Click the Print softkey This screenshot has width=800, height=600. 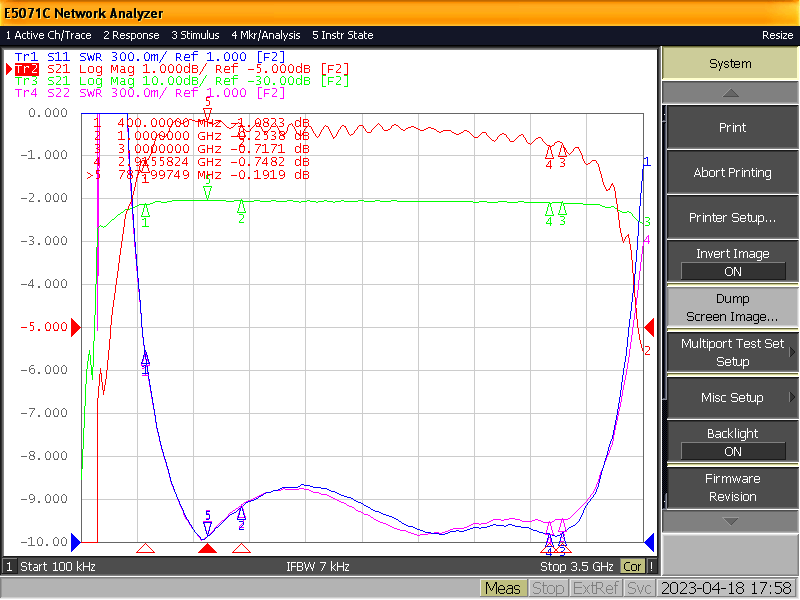click(x=732, y=128)
